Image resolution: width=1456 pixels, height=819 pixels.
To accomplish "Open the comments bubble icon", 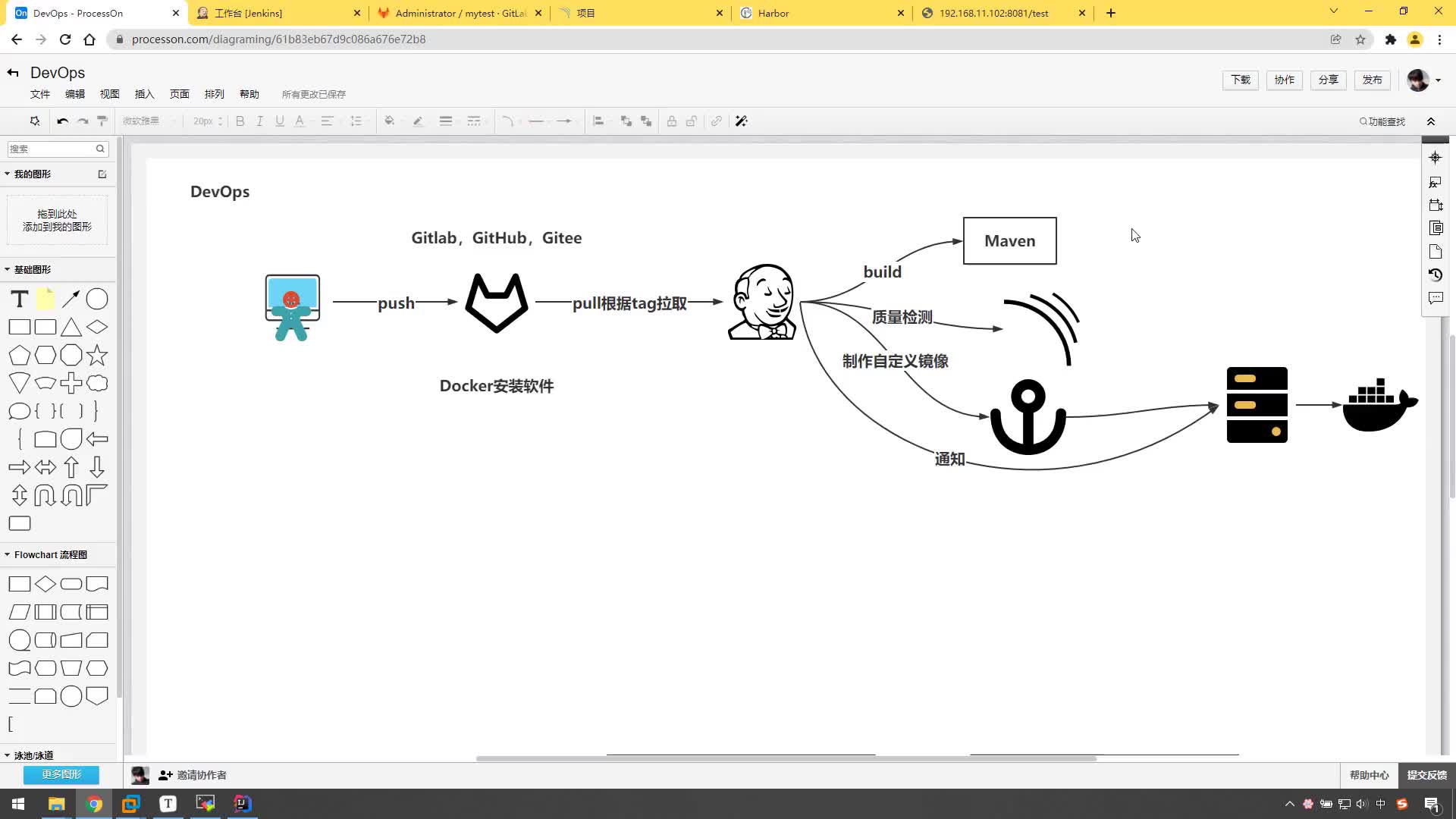I will (1435, 298).
